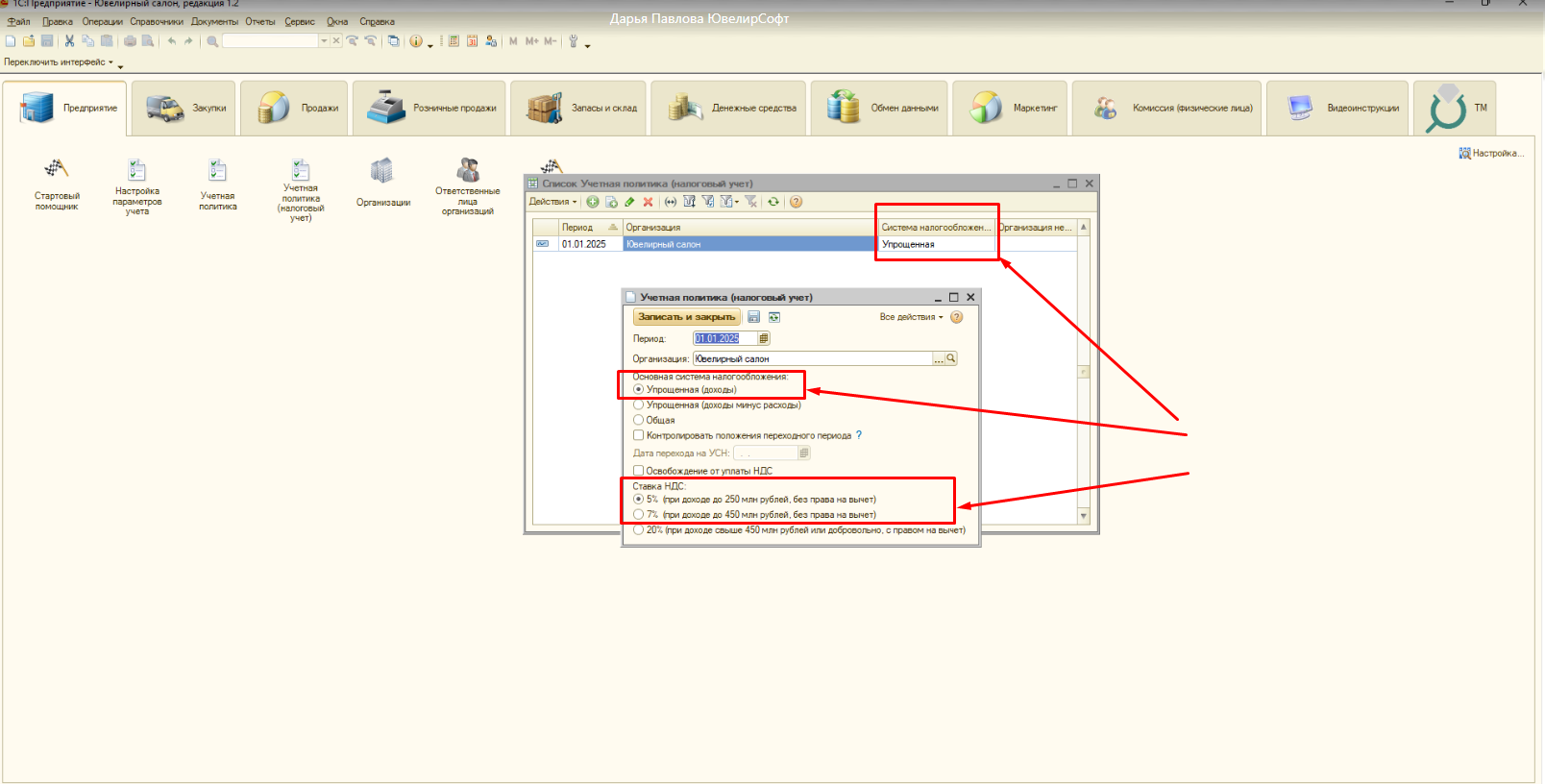Viewport: 1545px width, 784px height.
Task: Open Настройка параметров учета shortcut
Action: pos(137,186)
